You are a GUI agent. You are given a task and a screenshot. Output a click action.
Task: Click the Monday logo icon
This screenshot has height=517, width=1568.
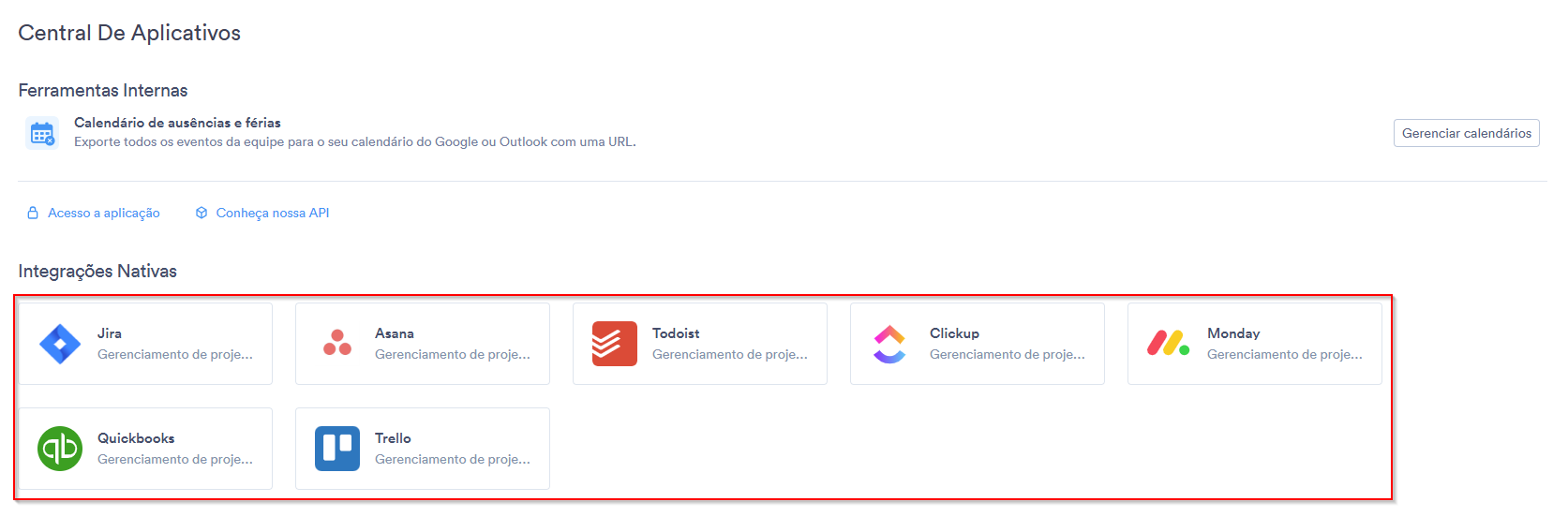point(1168,344)
